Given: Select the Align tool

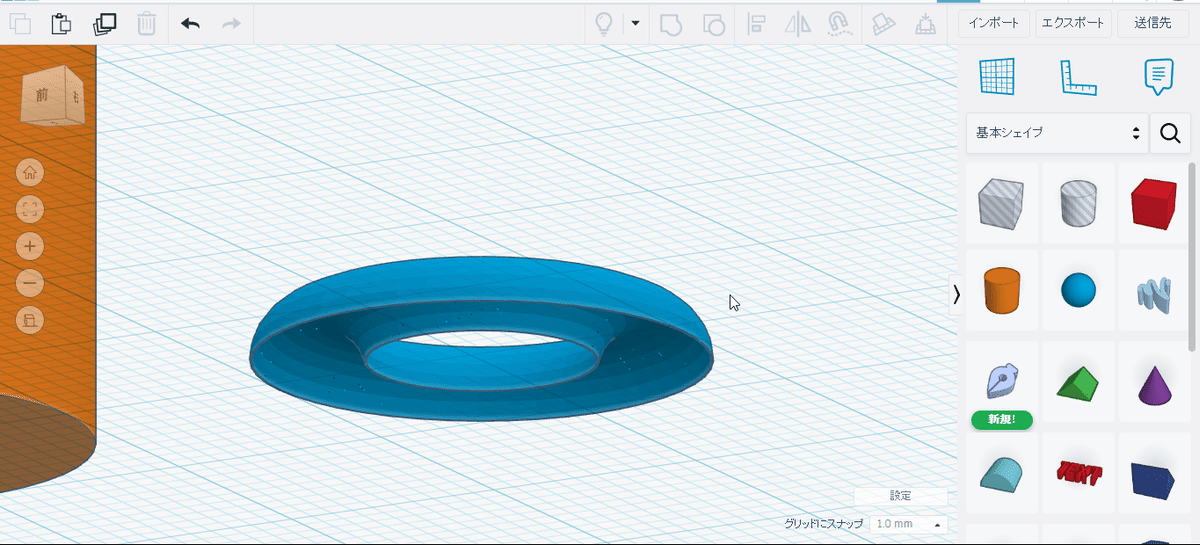Looking at the screenshot, I should [757, 24].
